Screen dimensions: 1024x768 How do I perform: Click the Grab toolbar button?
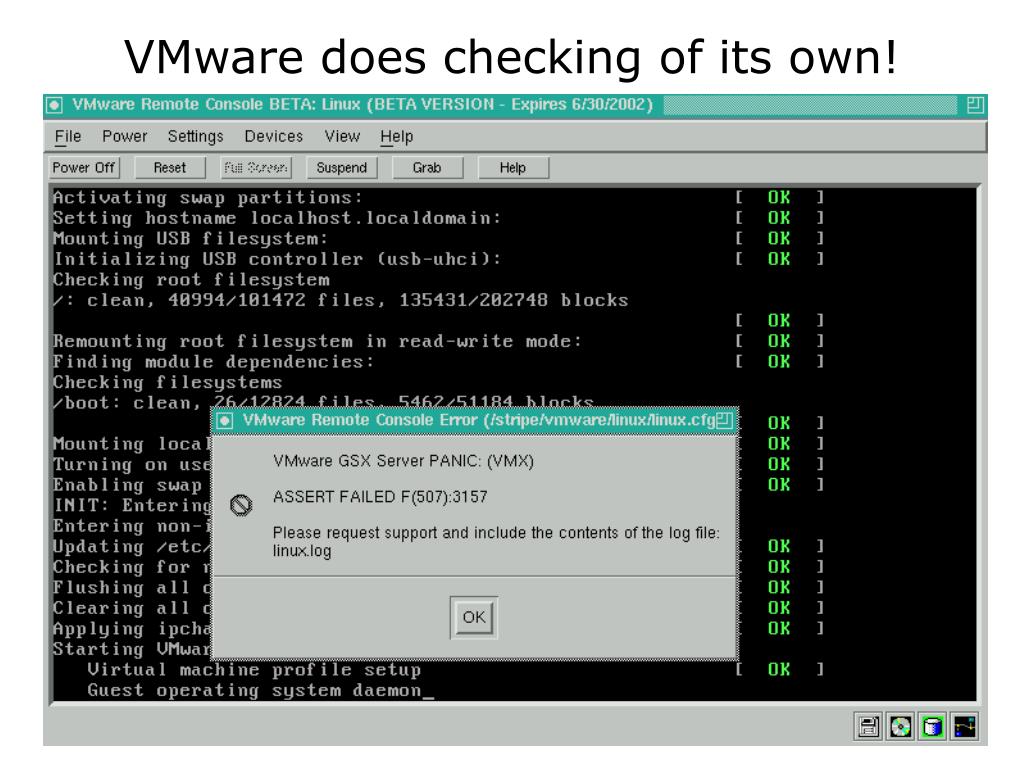pyautogui.click(x=427, y=168)
